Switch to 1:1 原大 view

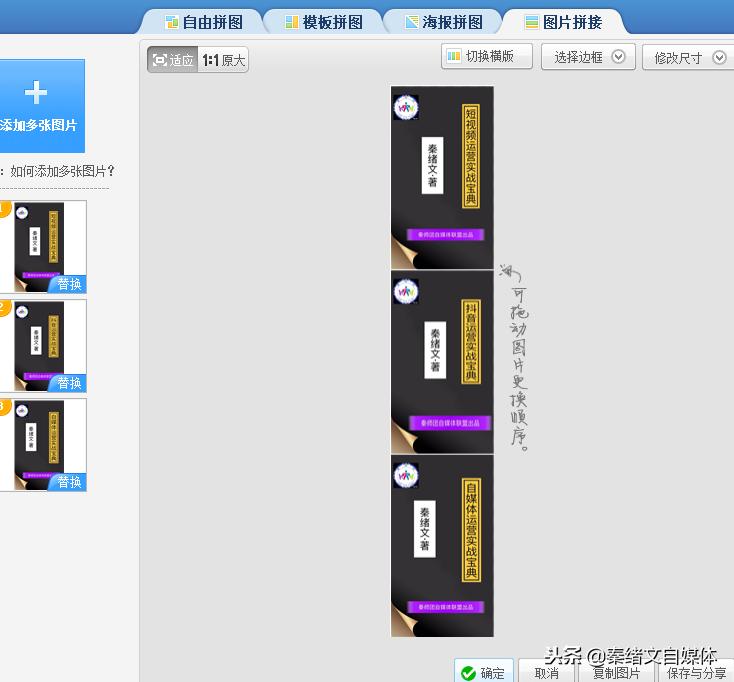[x=223, y=60]
